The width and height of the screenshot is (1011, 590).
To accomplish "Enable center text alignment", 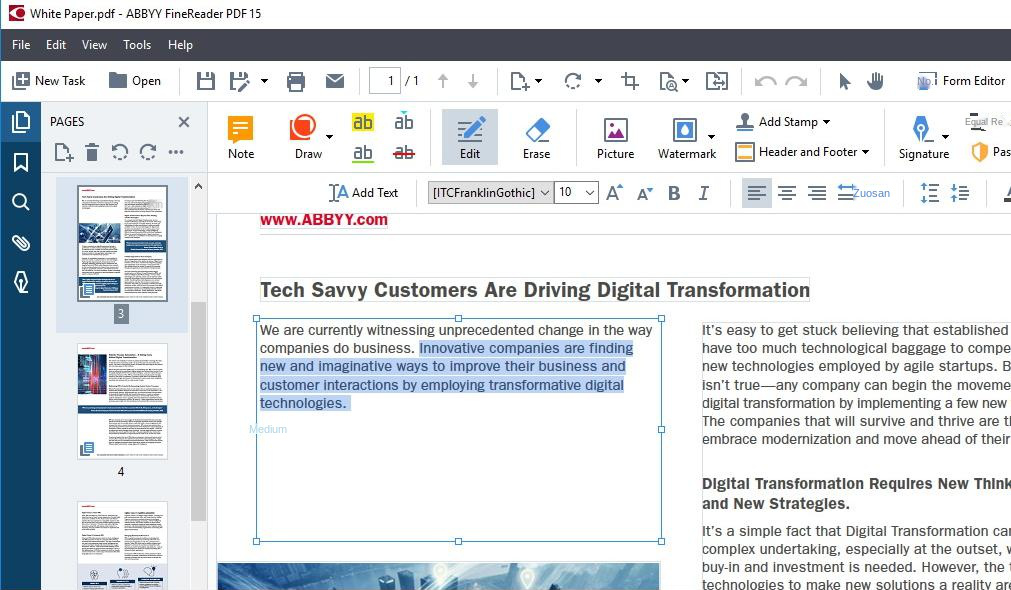I will [x=787, y=192].
